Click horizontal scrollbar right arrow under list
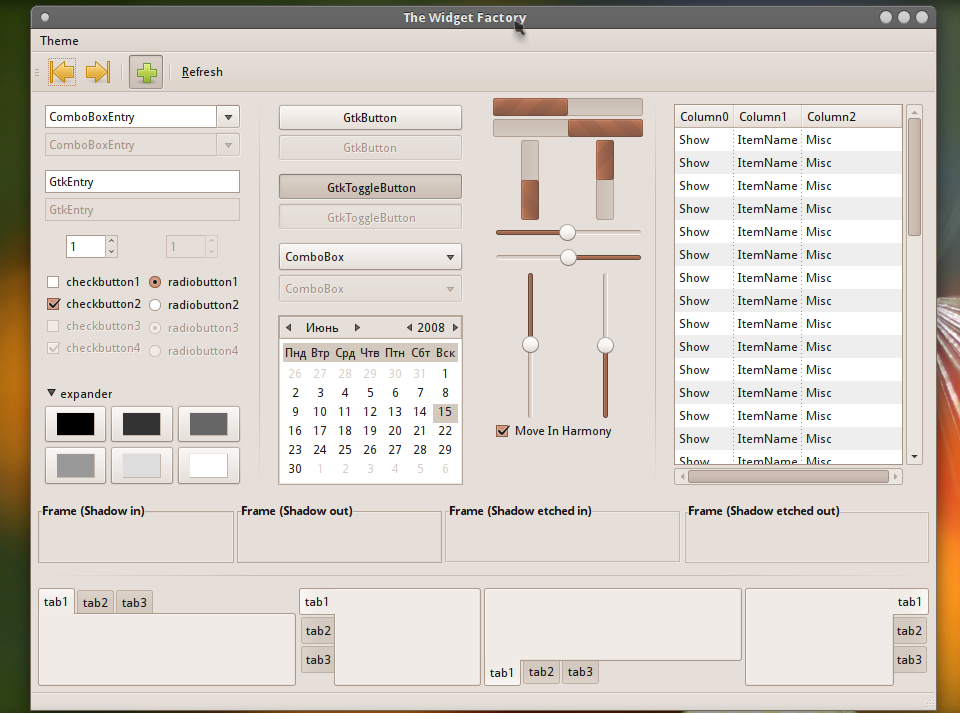 896,476
